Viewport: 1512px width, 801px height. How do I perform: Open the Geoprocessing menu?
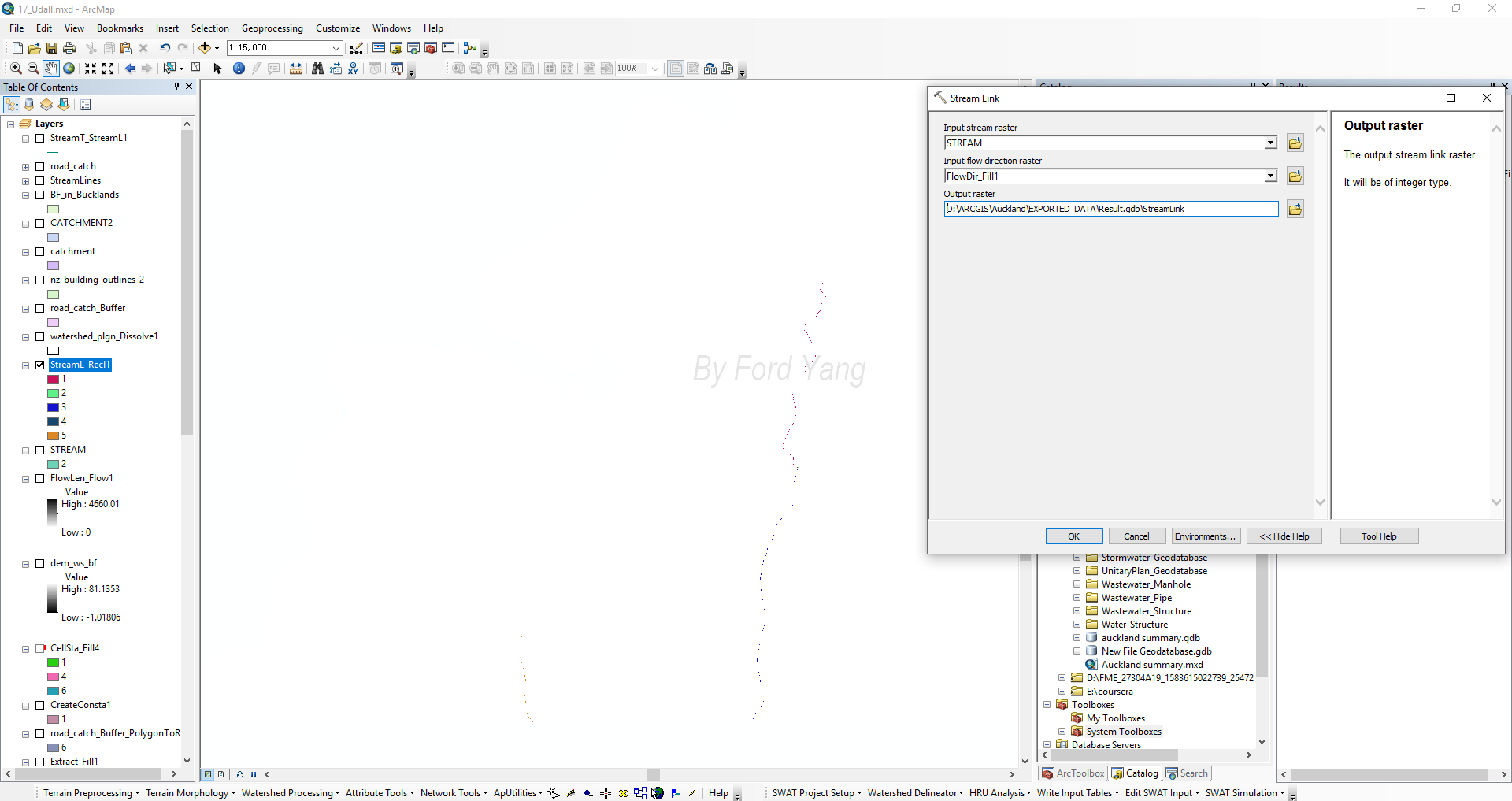(272, 28)
